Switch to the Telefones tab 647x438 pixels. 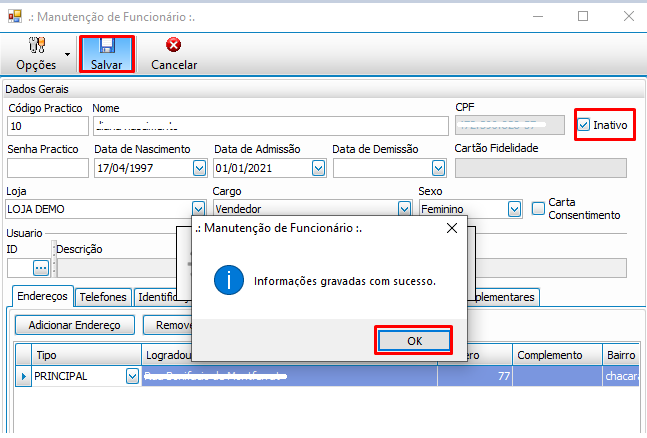click(x=103, y=297)
